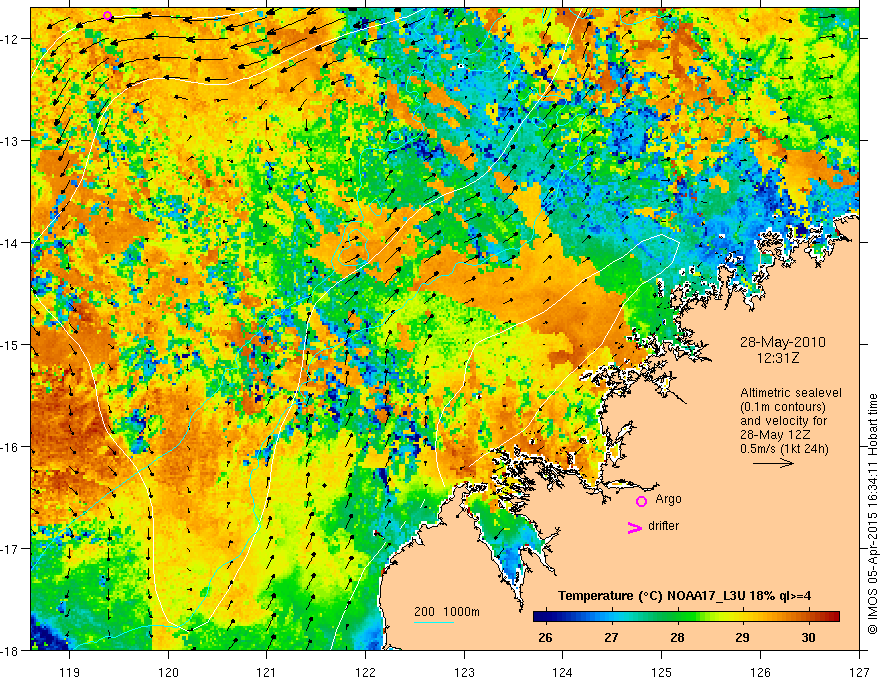
Task: Click the '200 1000m' depth label
Action: click(447, 612)
